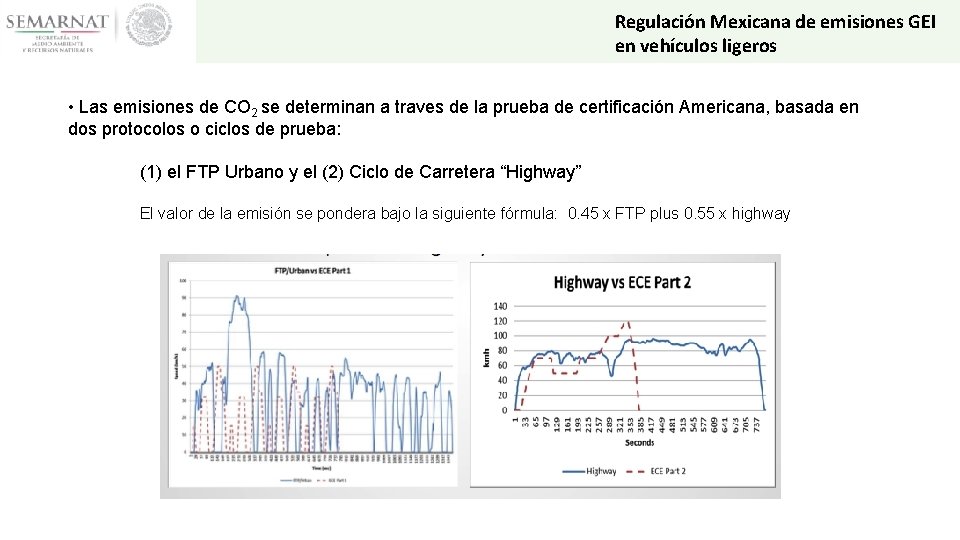
Task: Select the Highway legend entry
Action: (x=589, y=471)
